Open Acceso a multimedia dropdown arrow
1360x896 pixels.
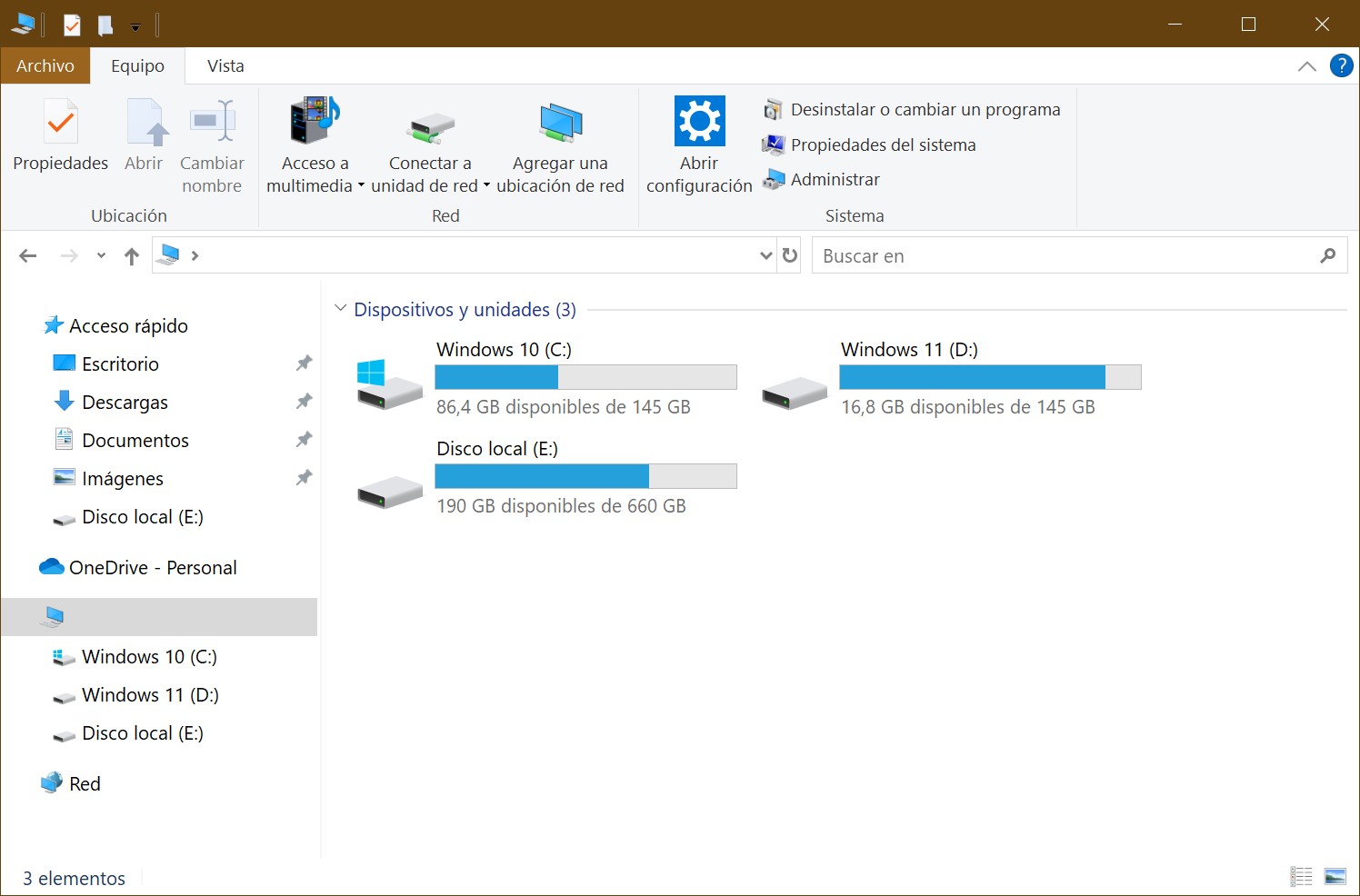[361, 186]
